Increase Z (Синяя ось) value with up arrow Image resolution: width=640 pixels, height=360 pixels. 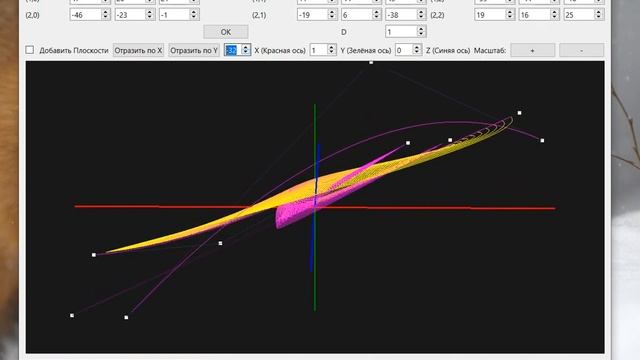pos(416,47)
